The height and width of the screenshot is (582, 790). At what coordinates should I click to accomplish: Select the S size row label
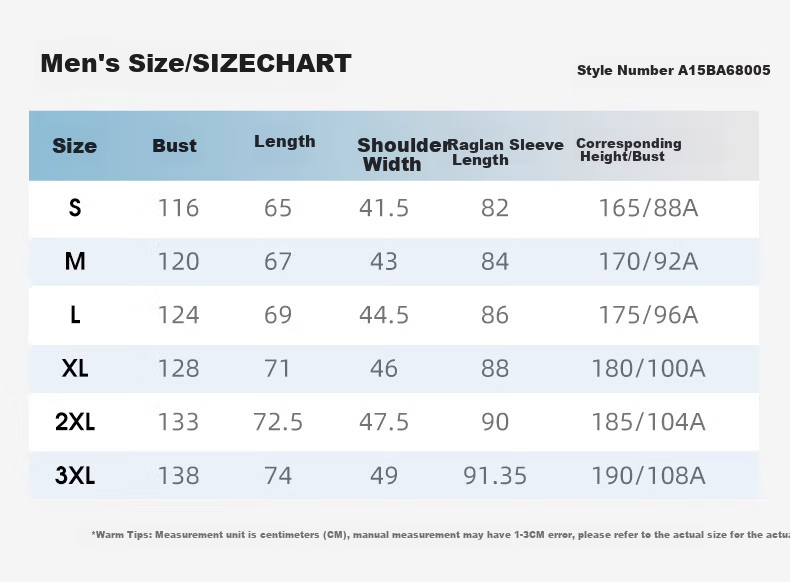(75, 208)
